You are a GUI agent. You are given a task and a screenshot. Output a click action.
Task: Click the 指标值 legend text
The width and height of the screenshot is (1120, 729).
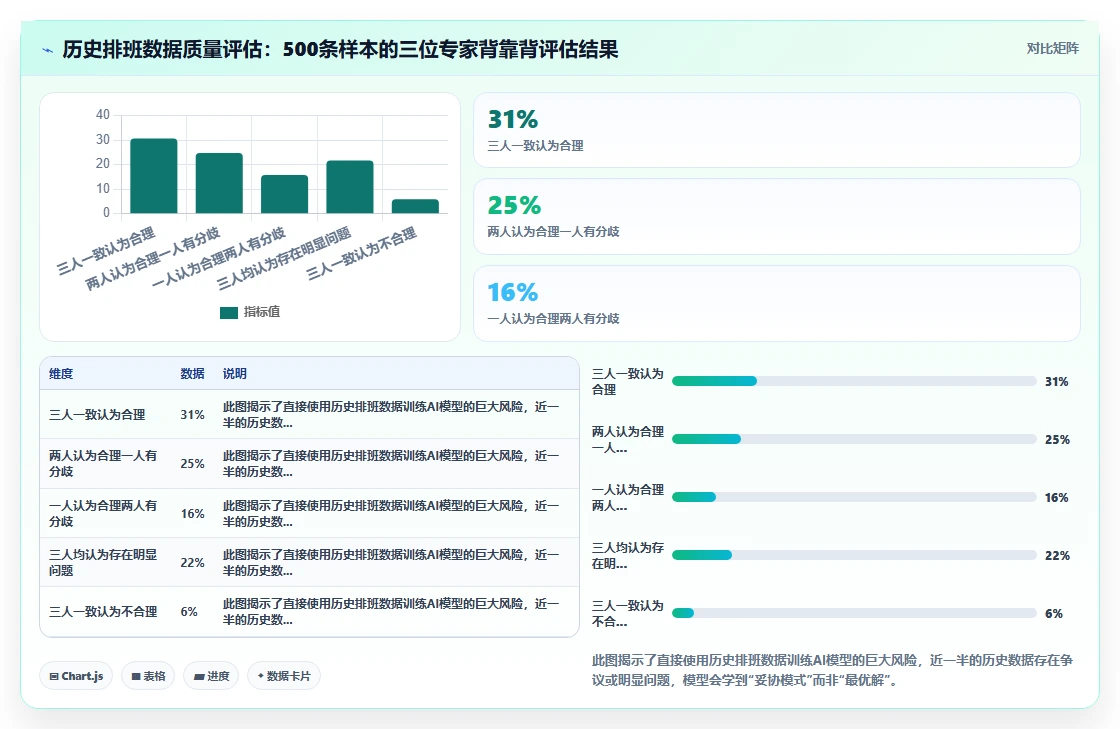261,312
